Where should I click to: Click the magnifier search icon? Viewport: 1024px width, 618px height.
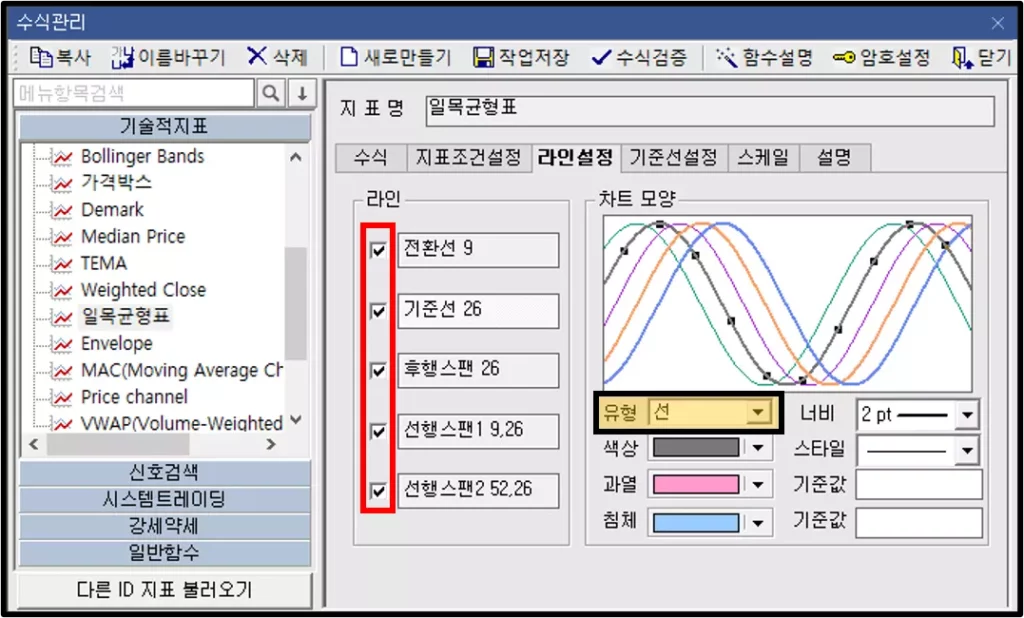[271, 93]
